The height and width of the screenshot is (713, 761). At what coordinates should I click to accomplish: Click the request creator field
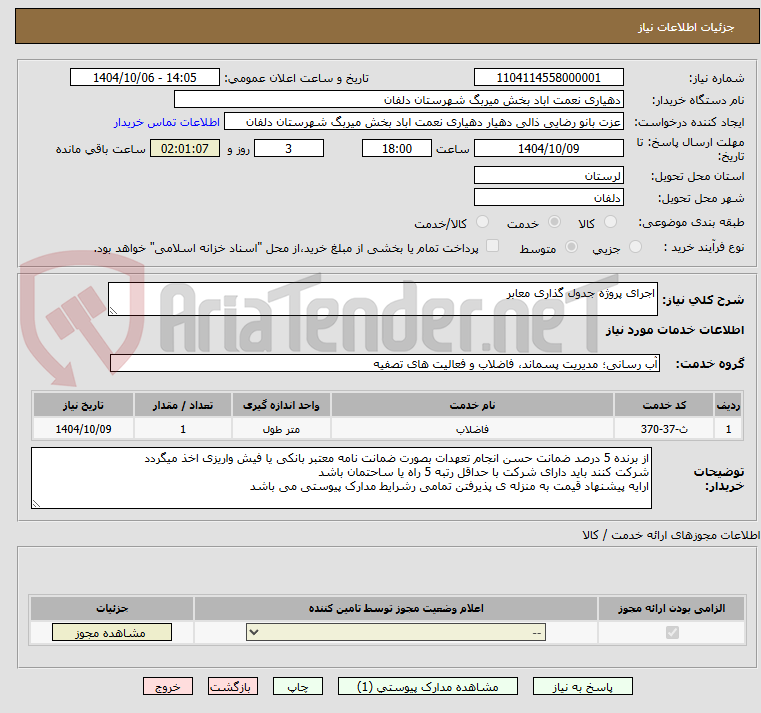coord(423,122)
